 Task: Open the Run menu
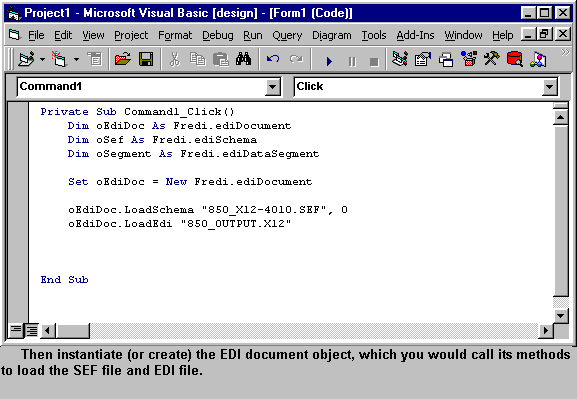[253, 35]
